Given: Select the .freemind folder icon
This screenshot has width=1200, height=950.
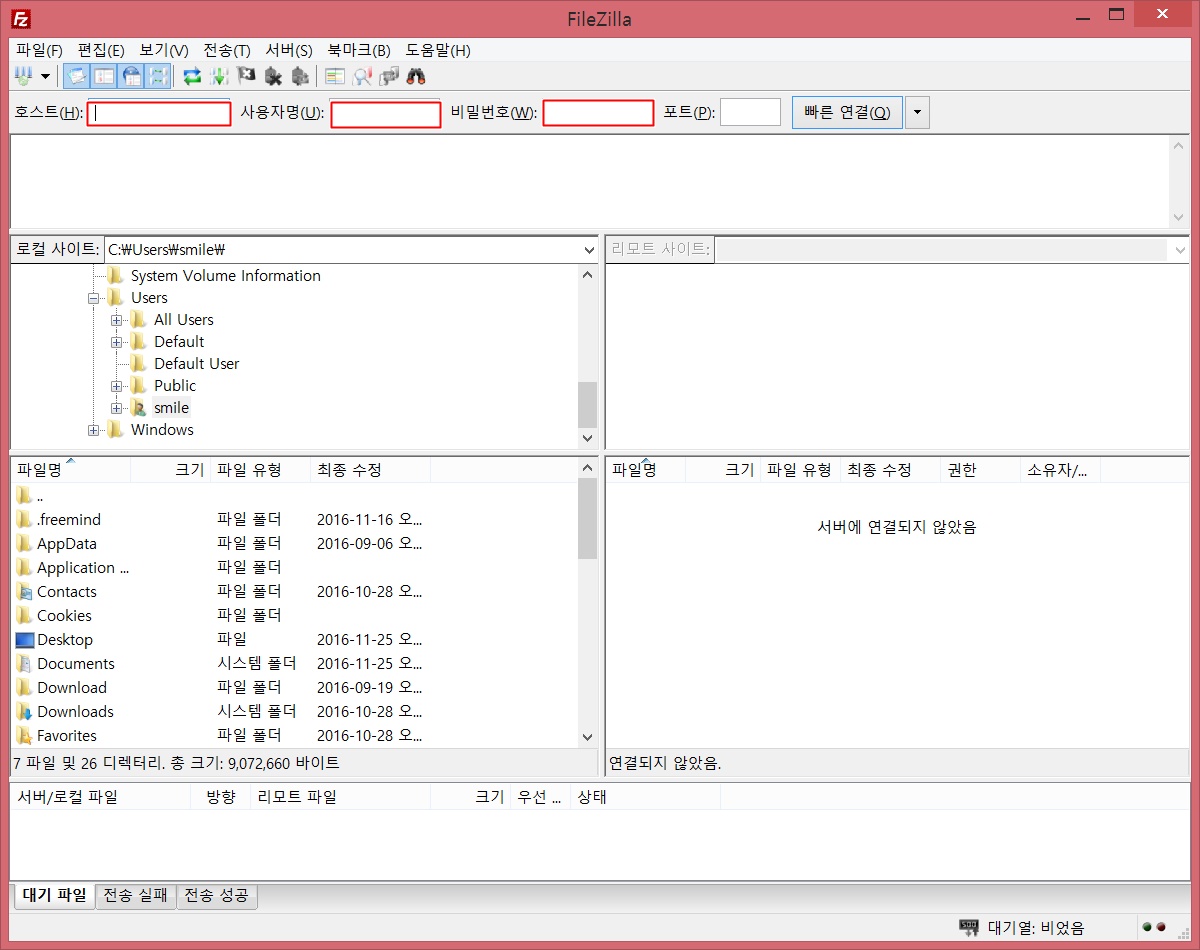Looking at the screenshot, I should (x=25, y=520).
